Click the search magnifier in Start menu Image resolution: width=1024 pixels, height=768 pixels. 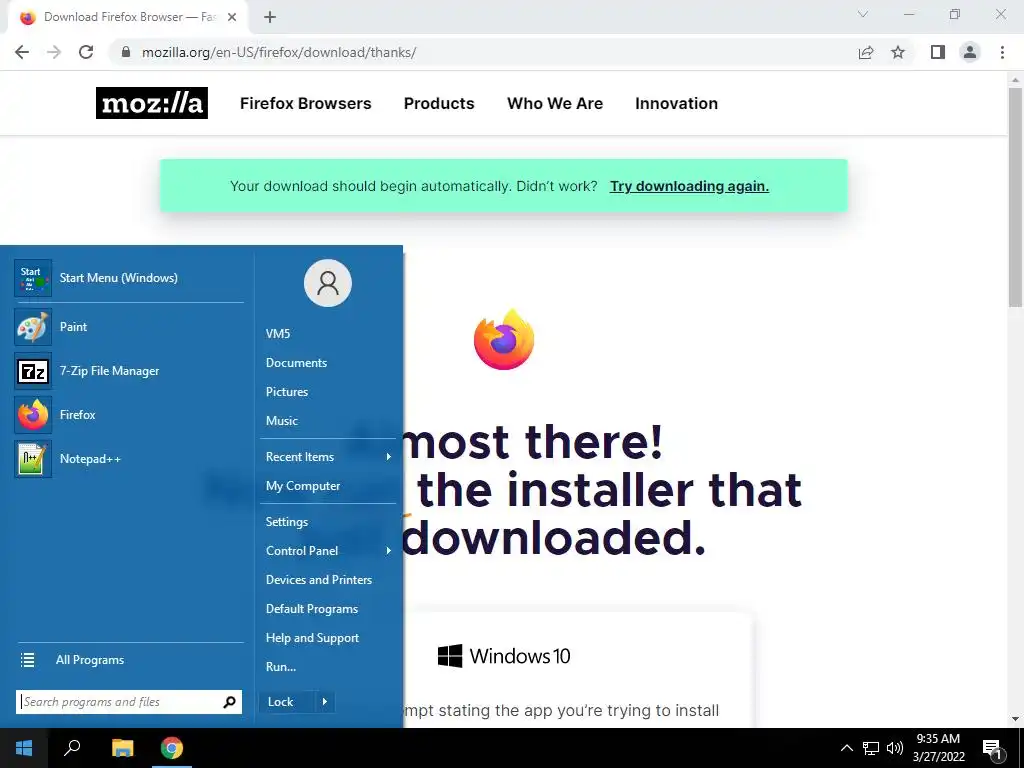229,702
